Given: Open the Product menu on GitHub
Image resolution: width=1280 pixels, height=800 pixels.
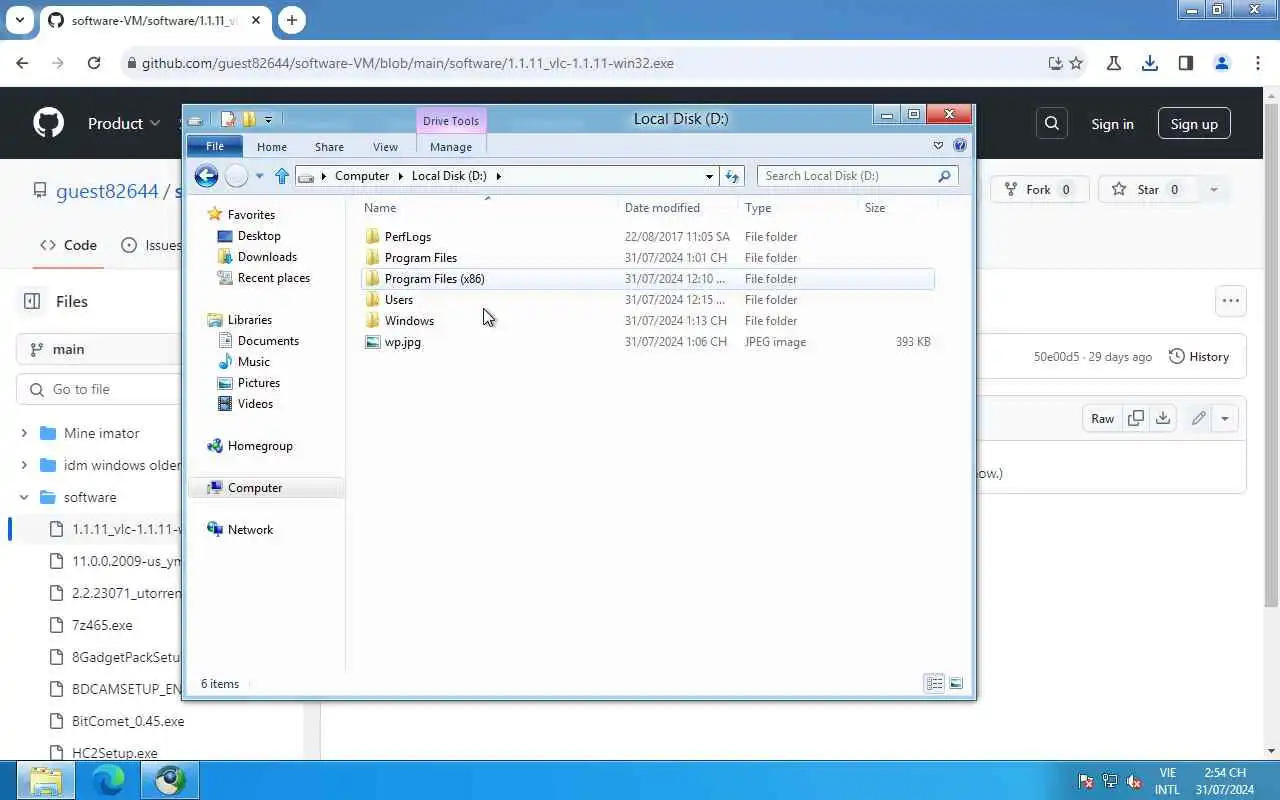Looking at the screenshot, I should pos(124,124).
